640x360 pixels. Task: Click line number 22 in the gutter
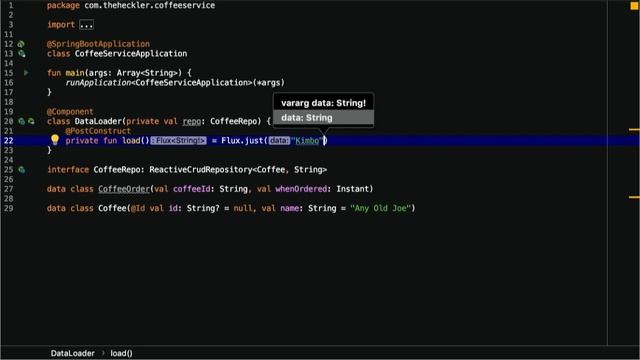[x=9, y=141]
